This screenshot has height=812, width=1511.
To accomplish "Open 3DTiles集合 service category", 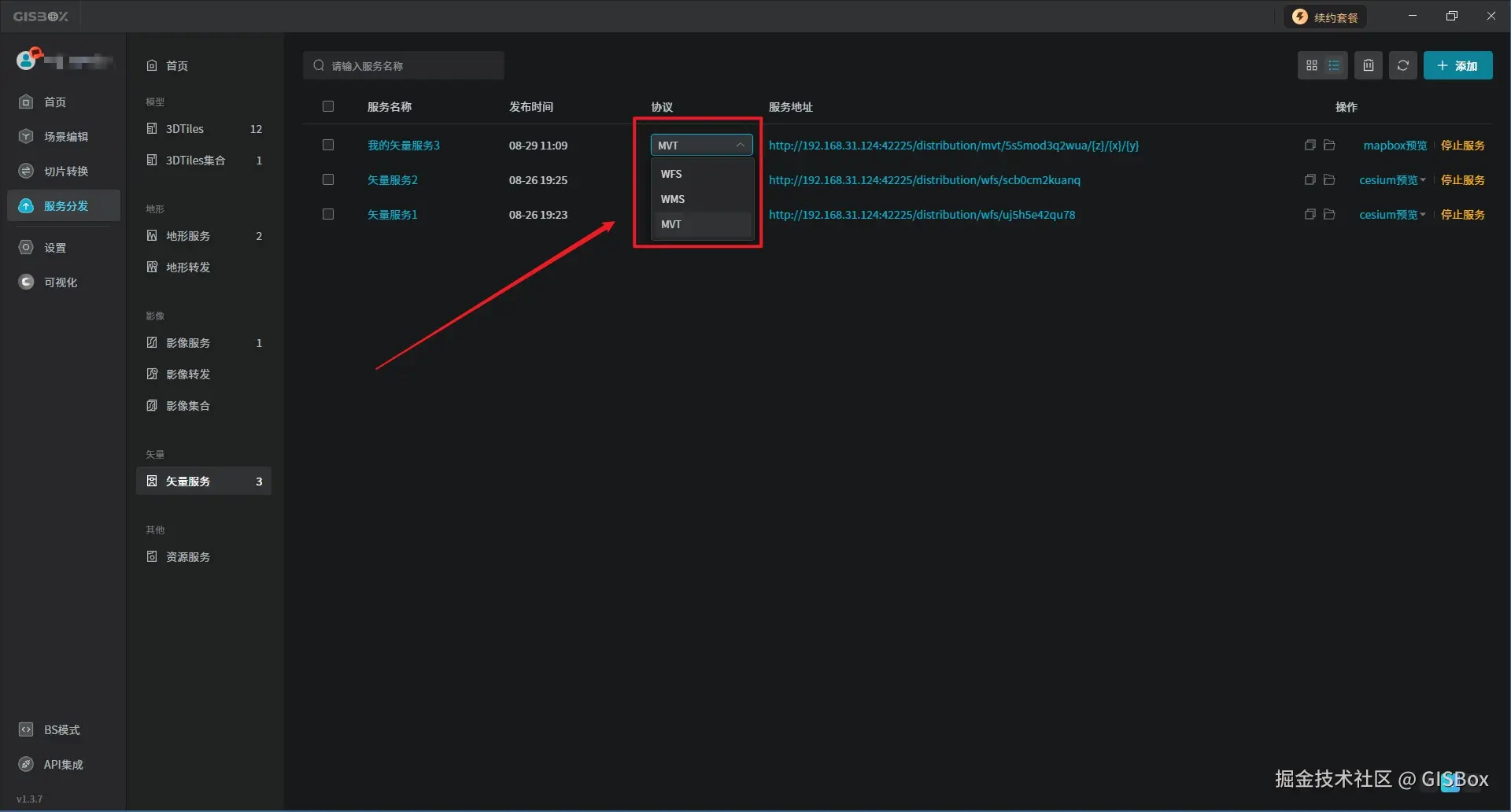I will pyautogui.click(x=204, y=161).
